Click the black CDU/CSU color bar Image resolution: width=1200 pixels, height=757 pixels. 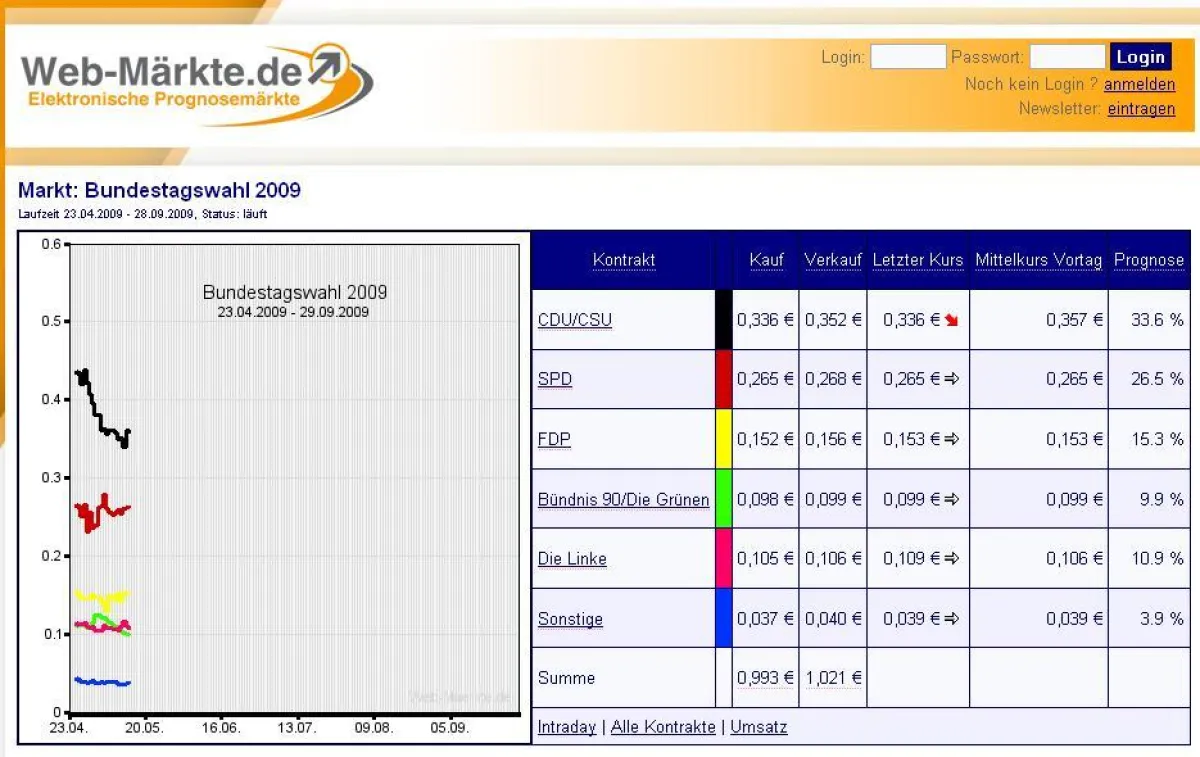pos(724,319)
